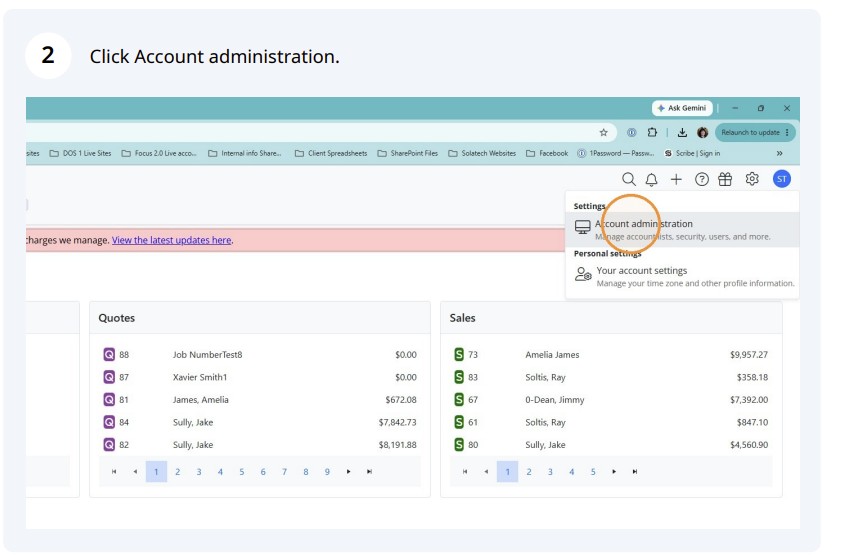Open the gift box icon
845x557 pixels.
(x=725, y=179)
